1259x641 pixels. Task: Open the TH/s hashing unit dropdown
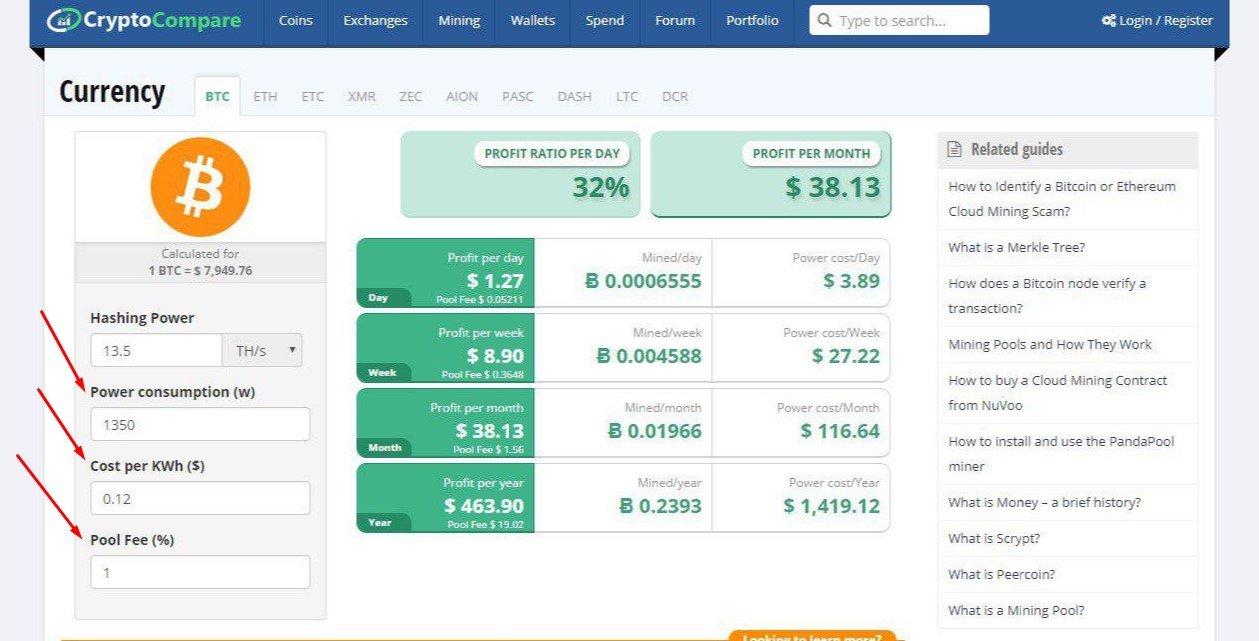click(x=262, y=350)
